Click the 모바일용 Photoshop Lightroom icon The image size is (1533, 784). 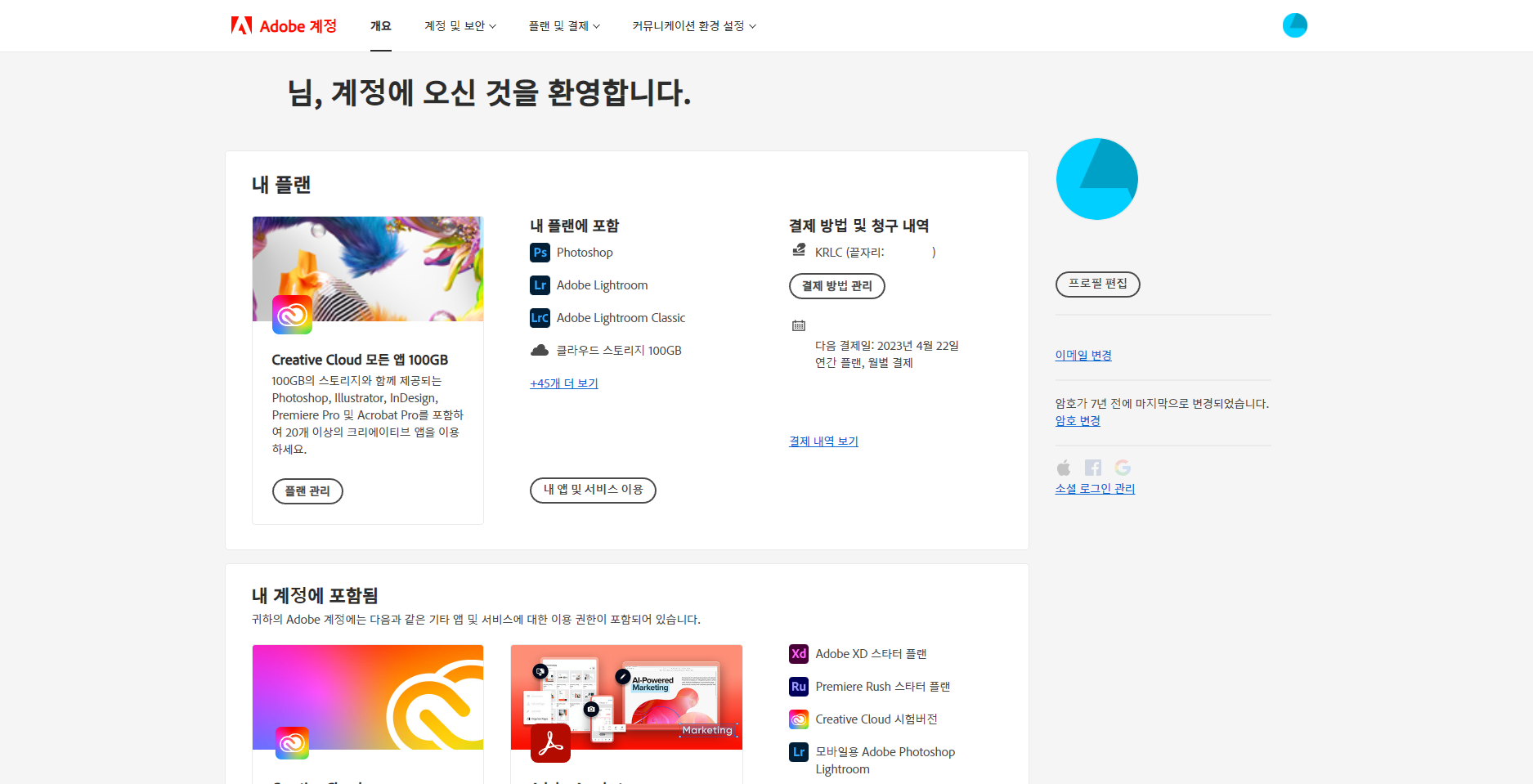point(799,752)
